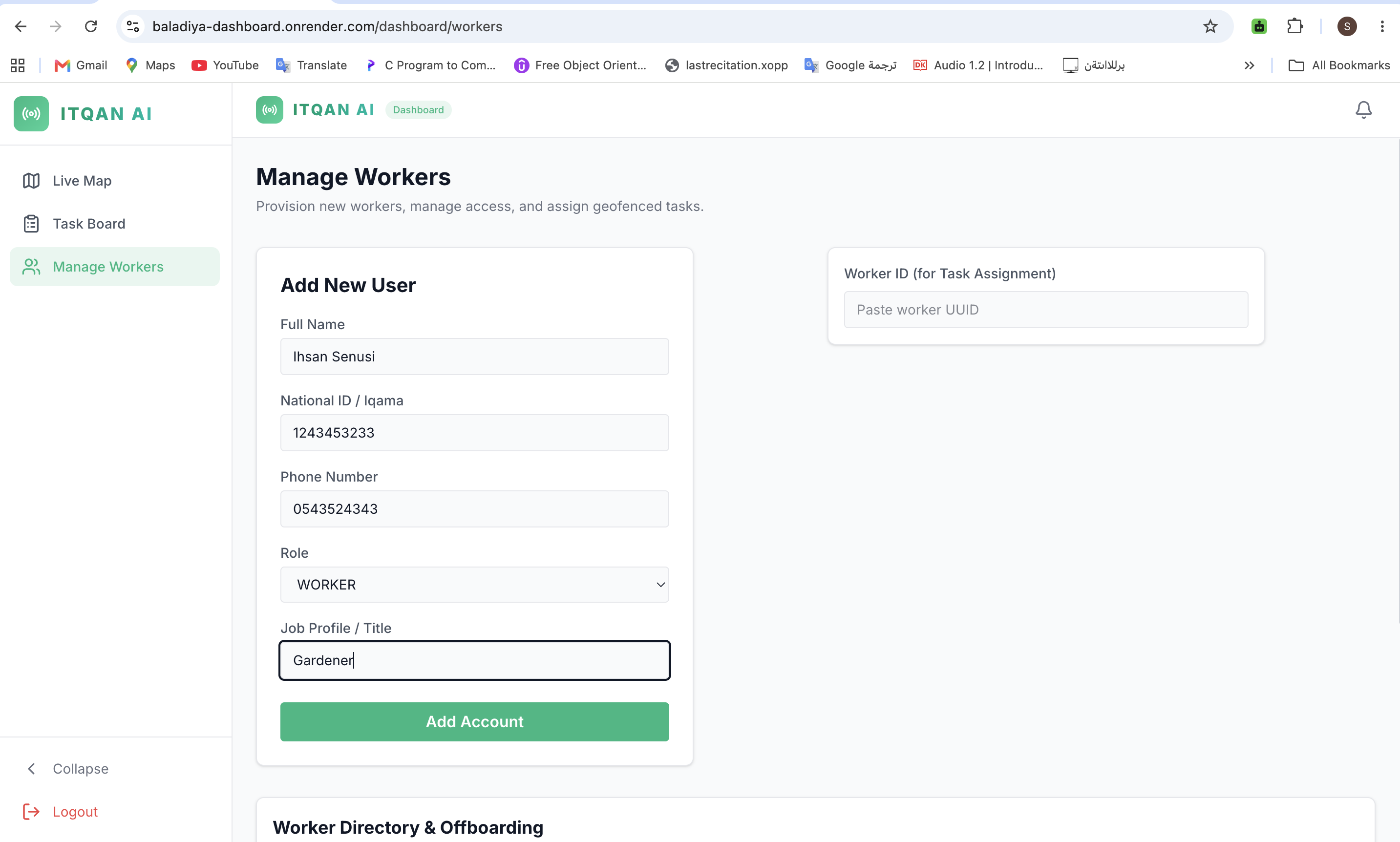Open the green robot extension icon
Image resolution: width=1400 pixels, height=842 pixels.
coord(1259,26)
